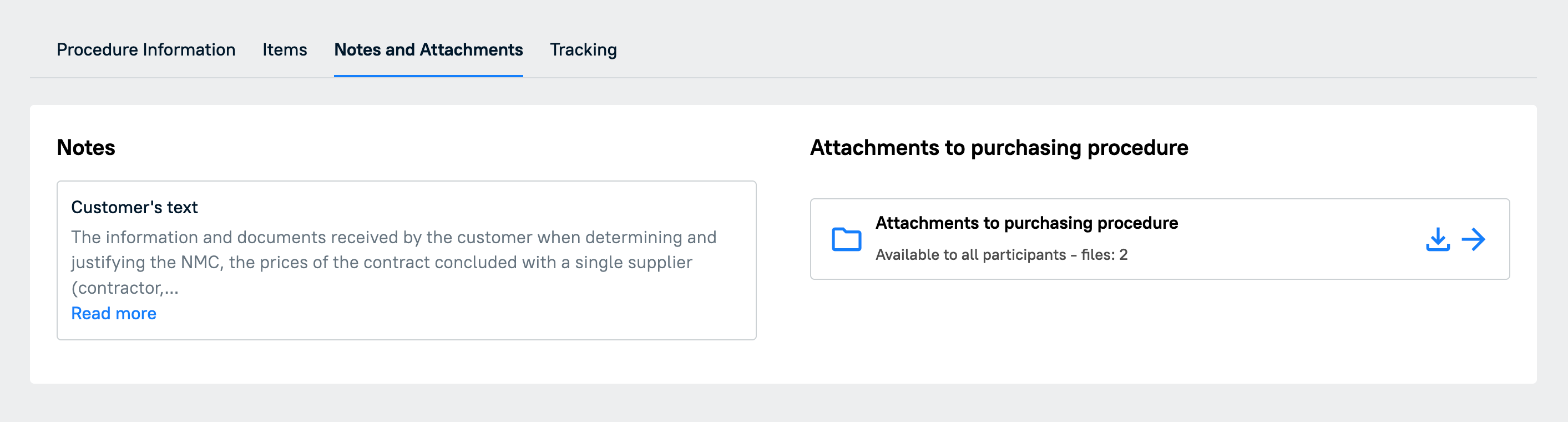Select the attachments folder card
This screenshot has height=422, width=1568.
(x=1160, y=239)
